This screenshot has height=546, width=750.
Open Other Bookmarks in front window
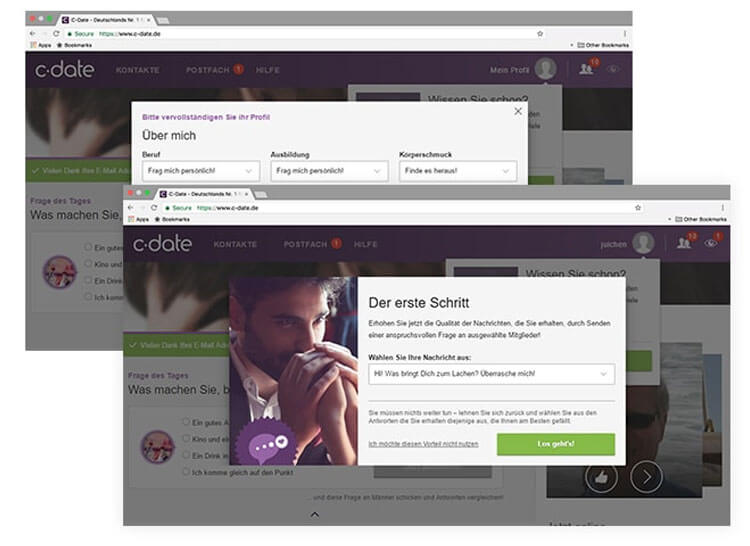point(701,219)
